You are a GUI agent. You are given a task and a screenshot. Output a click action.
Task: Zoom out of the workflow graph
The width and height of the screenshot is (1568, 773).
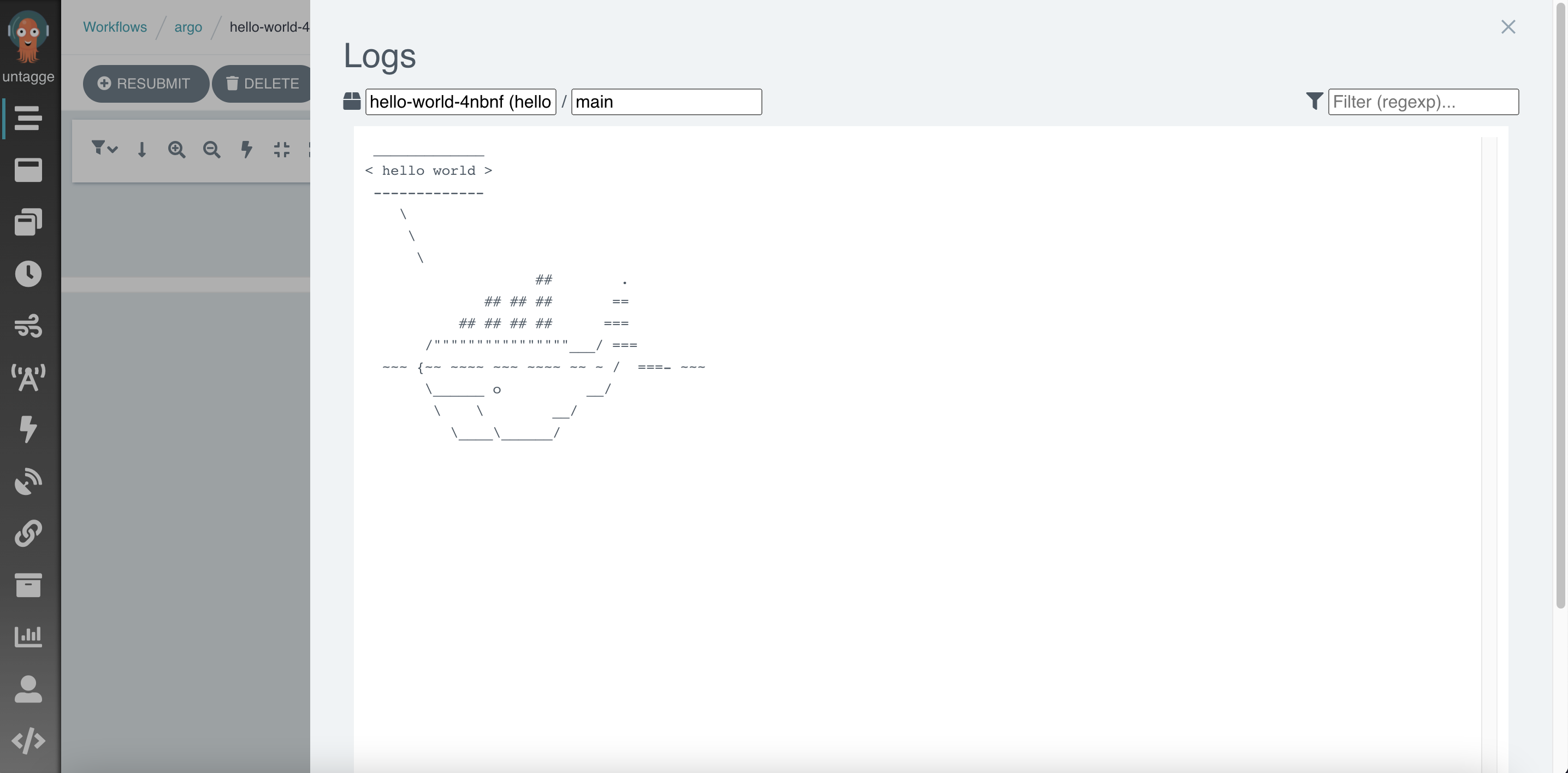point(211,149)
